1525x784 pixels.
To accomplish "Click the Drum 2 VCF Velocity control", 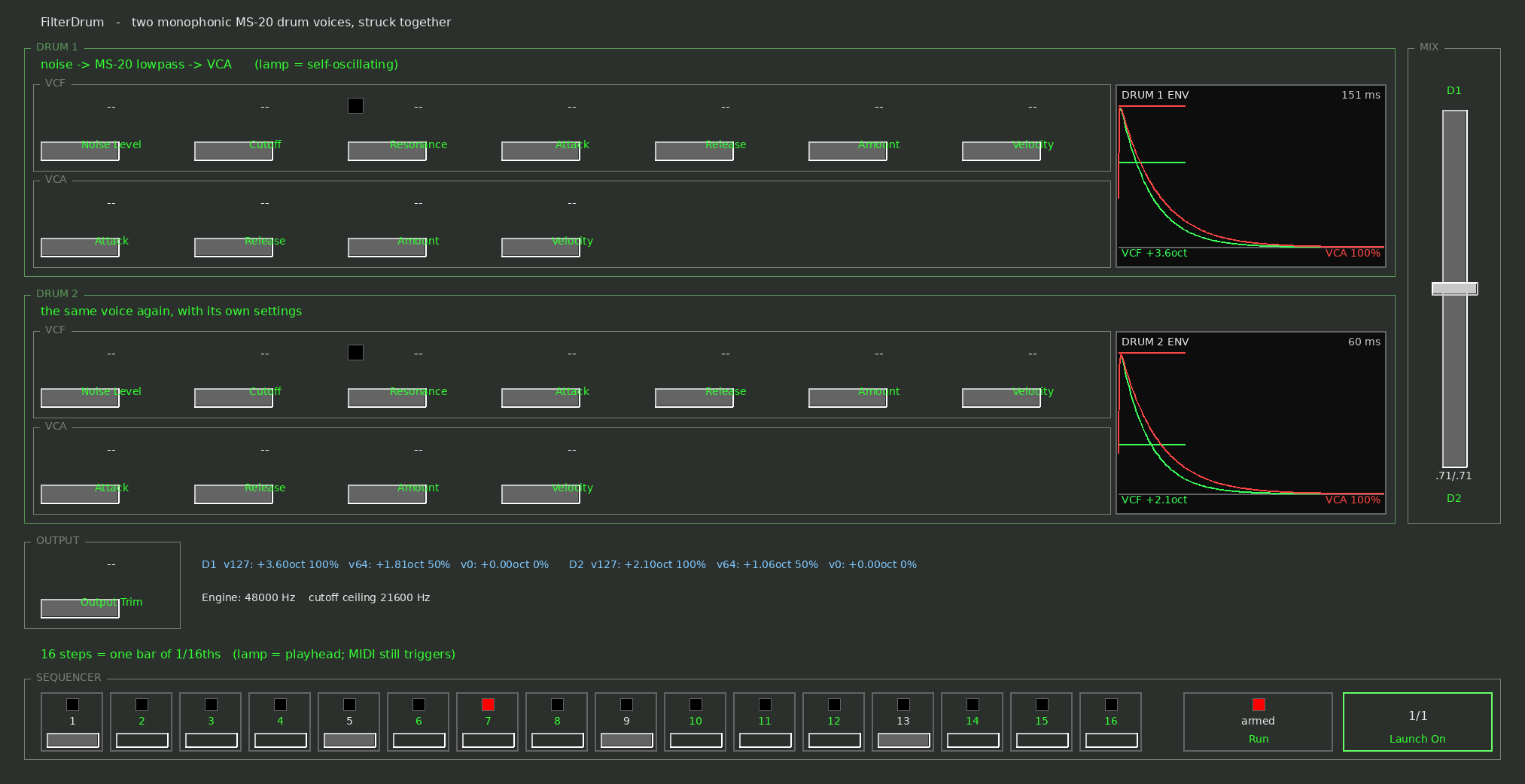I will click(1001, 398).
